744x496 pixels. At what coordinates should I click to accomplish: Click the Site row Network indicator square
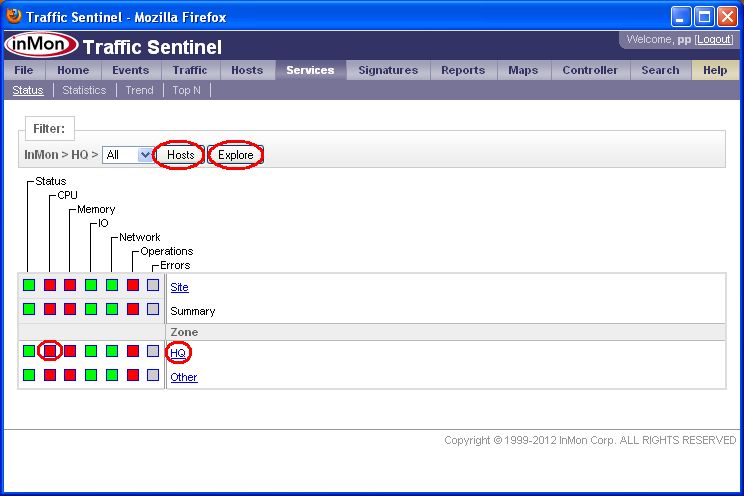[x=112, y=285]
